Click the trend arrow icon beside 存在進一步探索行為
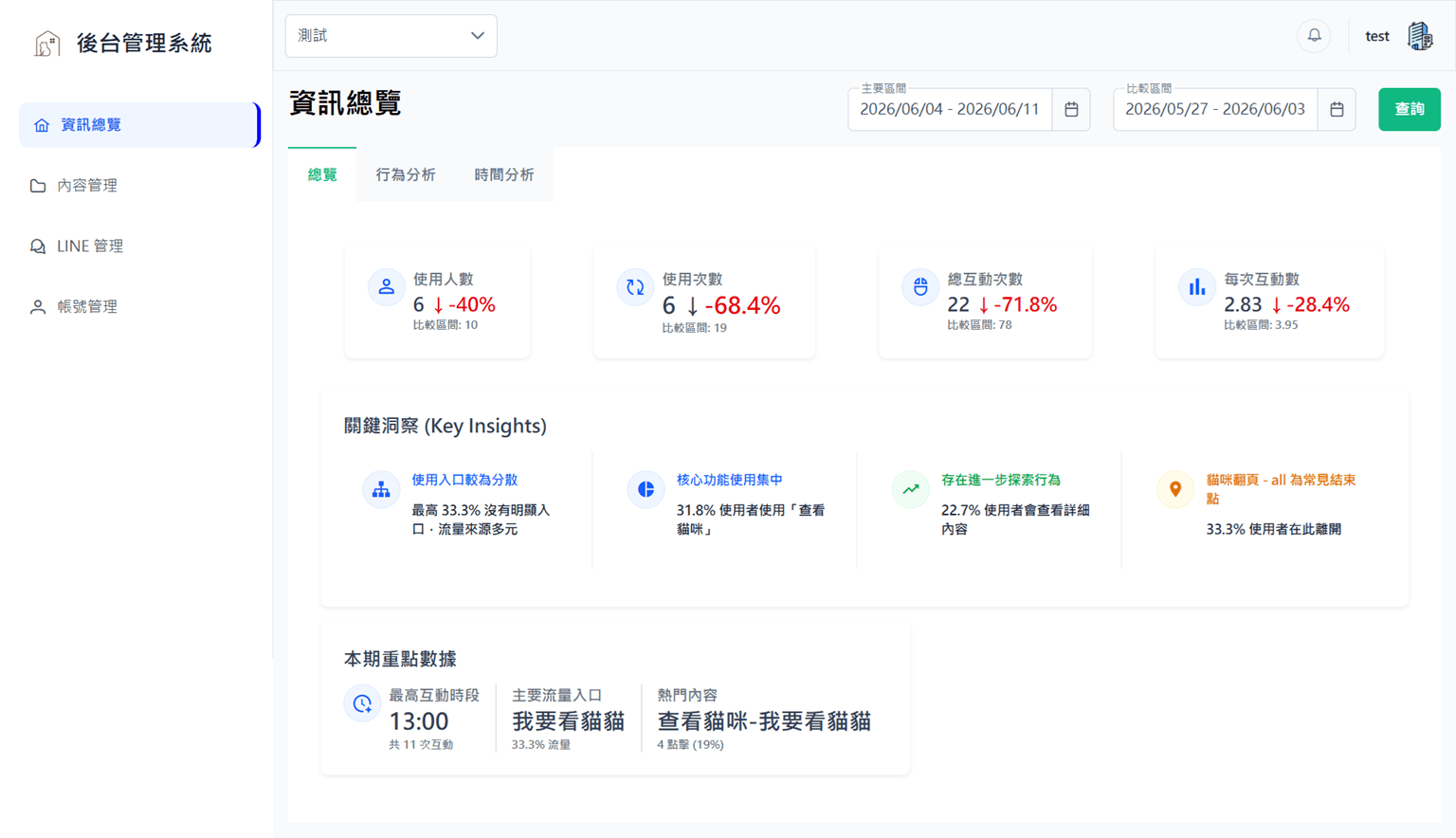The image size is (1456, 838). [911, 489]
